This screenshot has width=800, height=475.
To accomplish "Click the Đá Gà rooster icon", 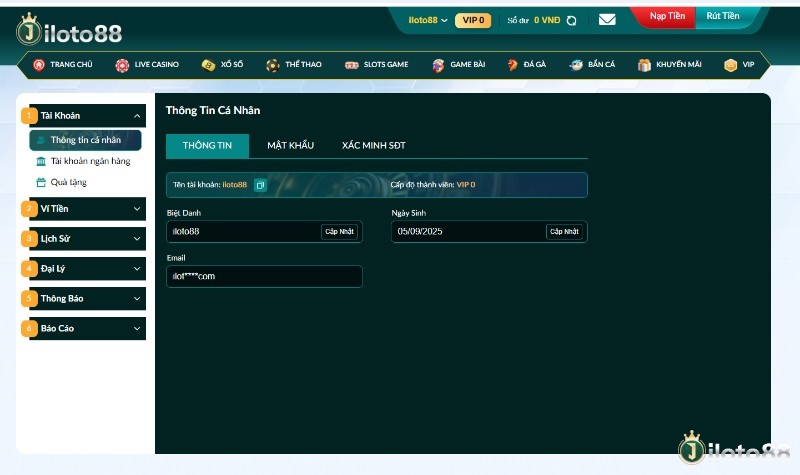I will click(x=512, y=65).
